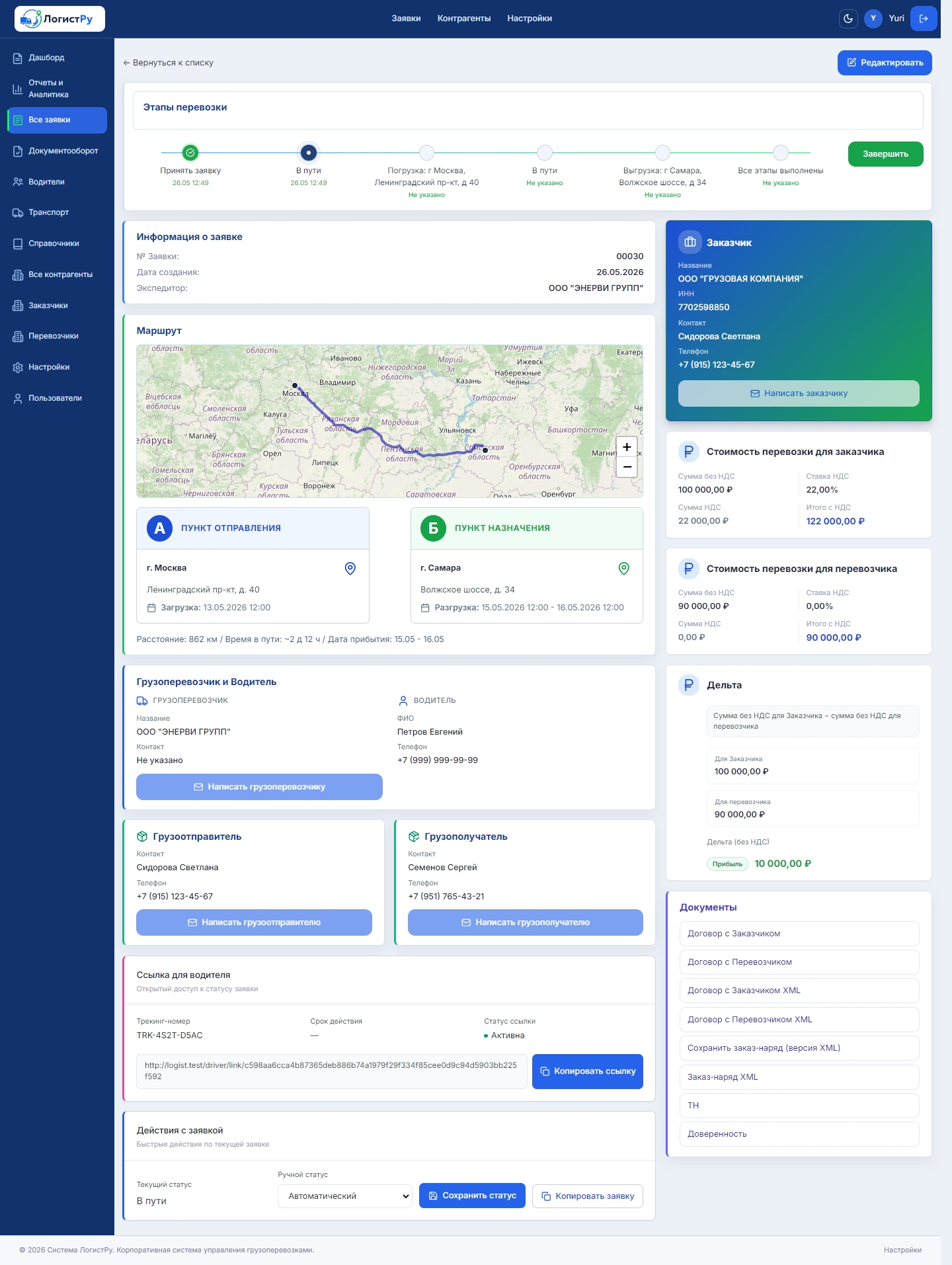
Task: Zoom in on the route map
Action: tap(627, 447)
